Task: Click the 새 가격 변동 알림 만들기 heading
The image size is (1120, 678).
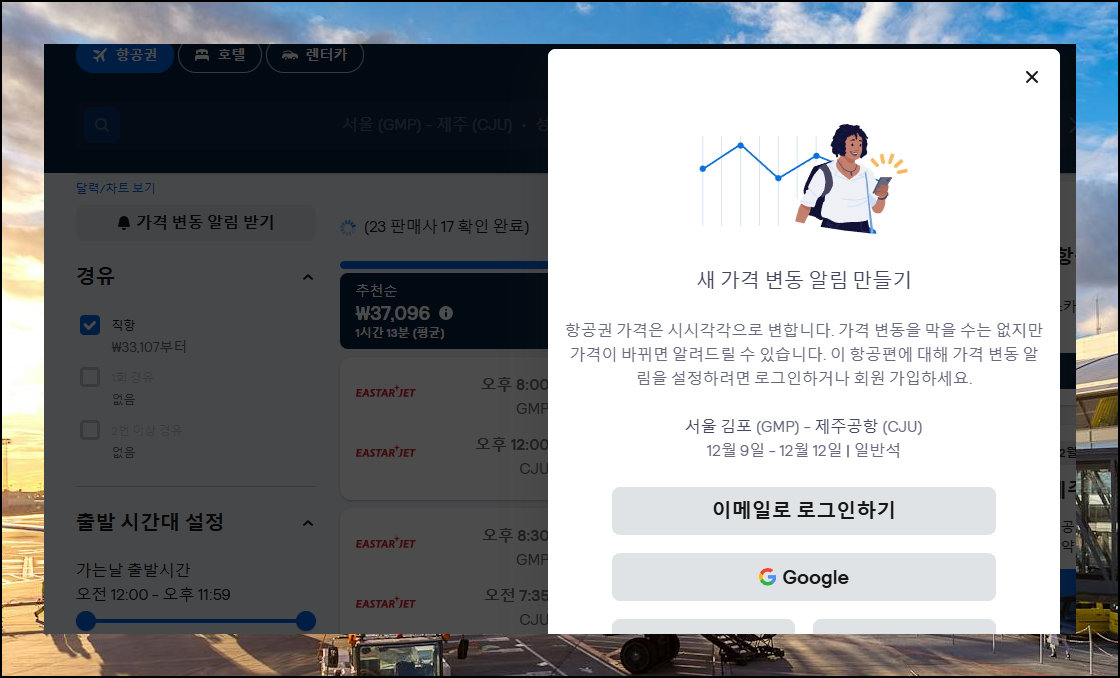Action: coord(804,279)
